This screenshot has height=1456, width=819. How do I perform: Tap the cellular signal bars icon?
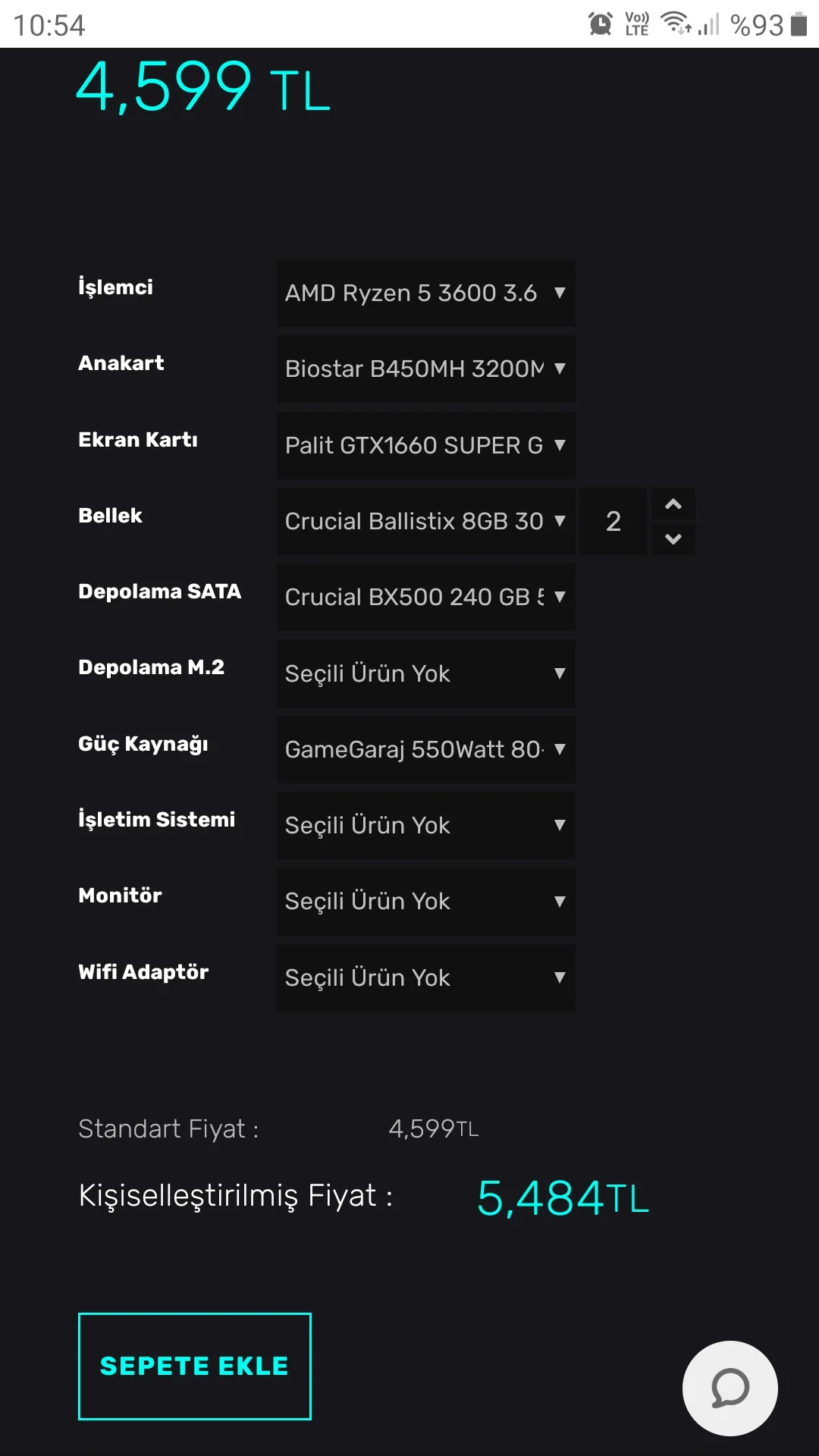(x=708, y=24)
